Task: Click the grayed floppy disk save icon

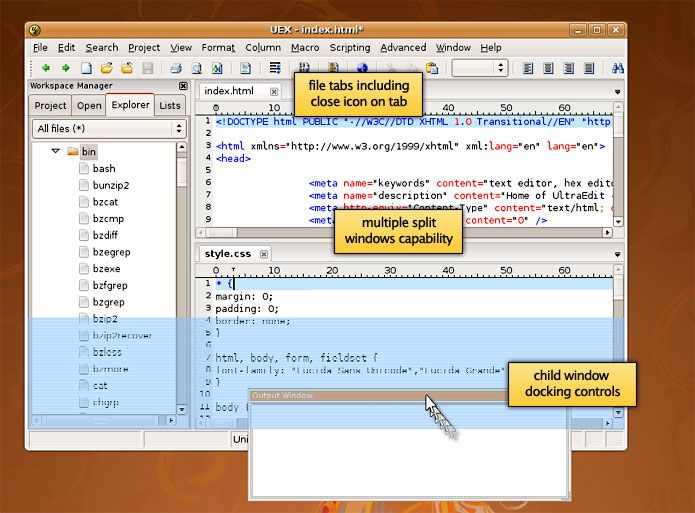Action: [x=147, y=68]
